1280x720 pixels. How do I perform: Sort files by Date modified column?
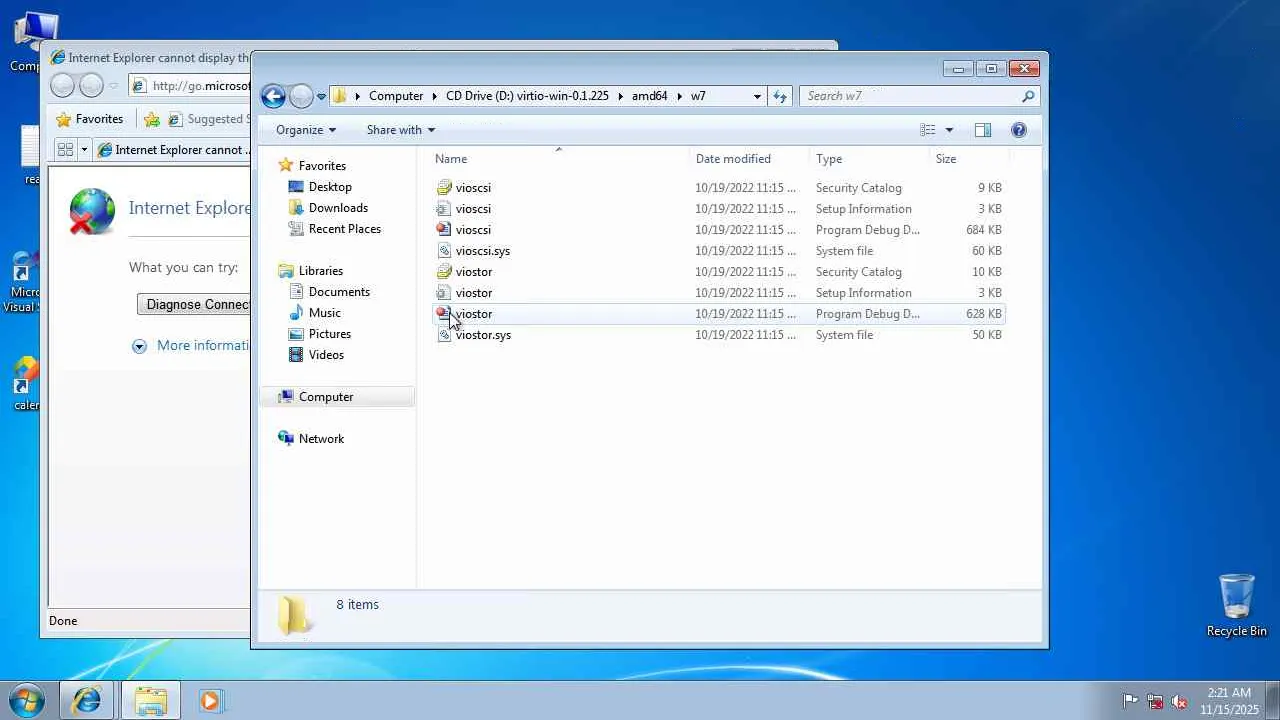coord(750,159)
